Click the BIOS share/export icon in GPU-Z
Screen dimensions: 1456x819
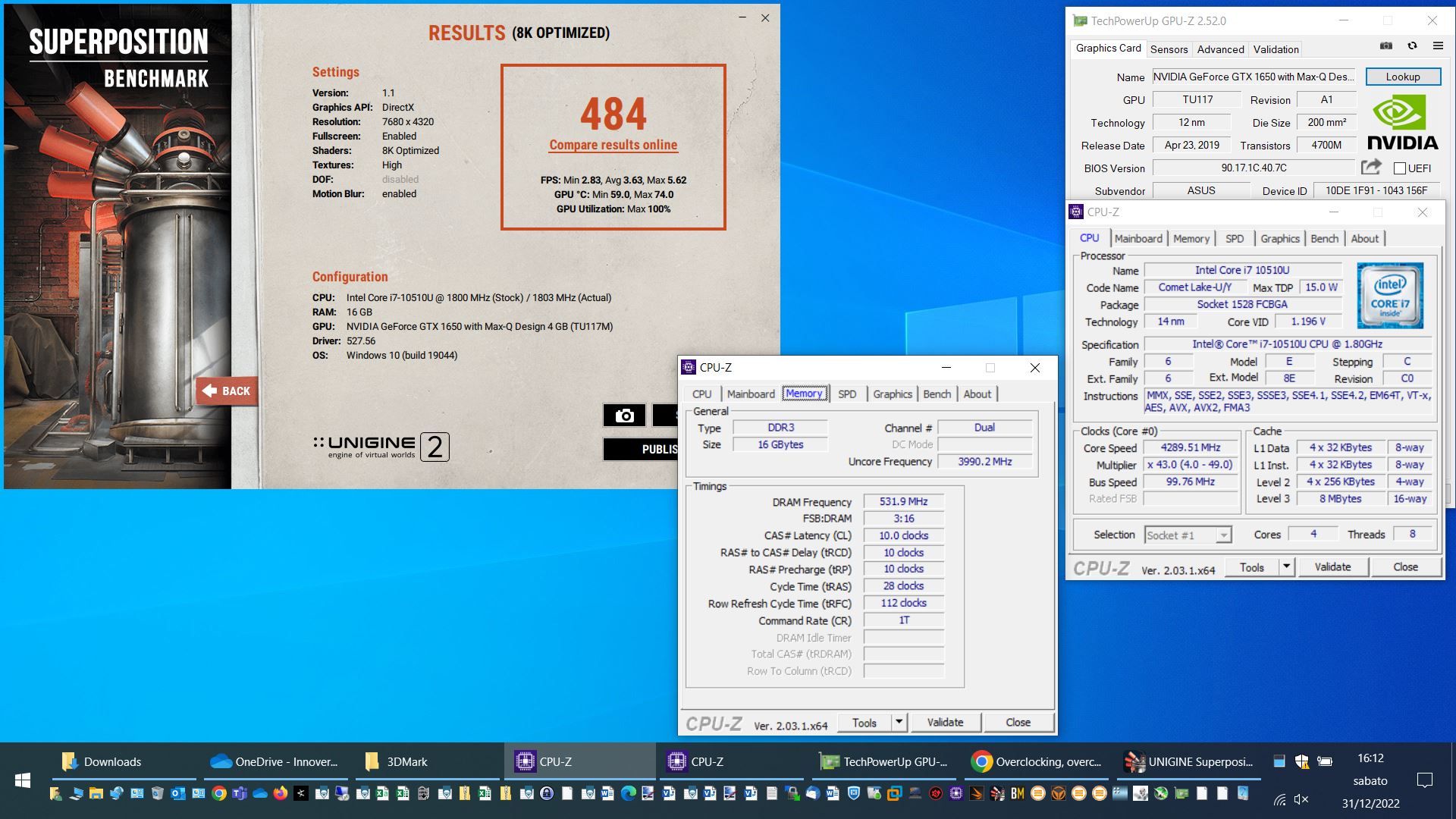pyautogui.click(x=1371, y=167)
